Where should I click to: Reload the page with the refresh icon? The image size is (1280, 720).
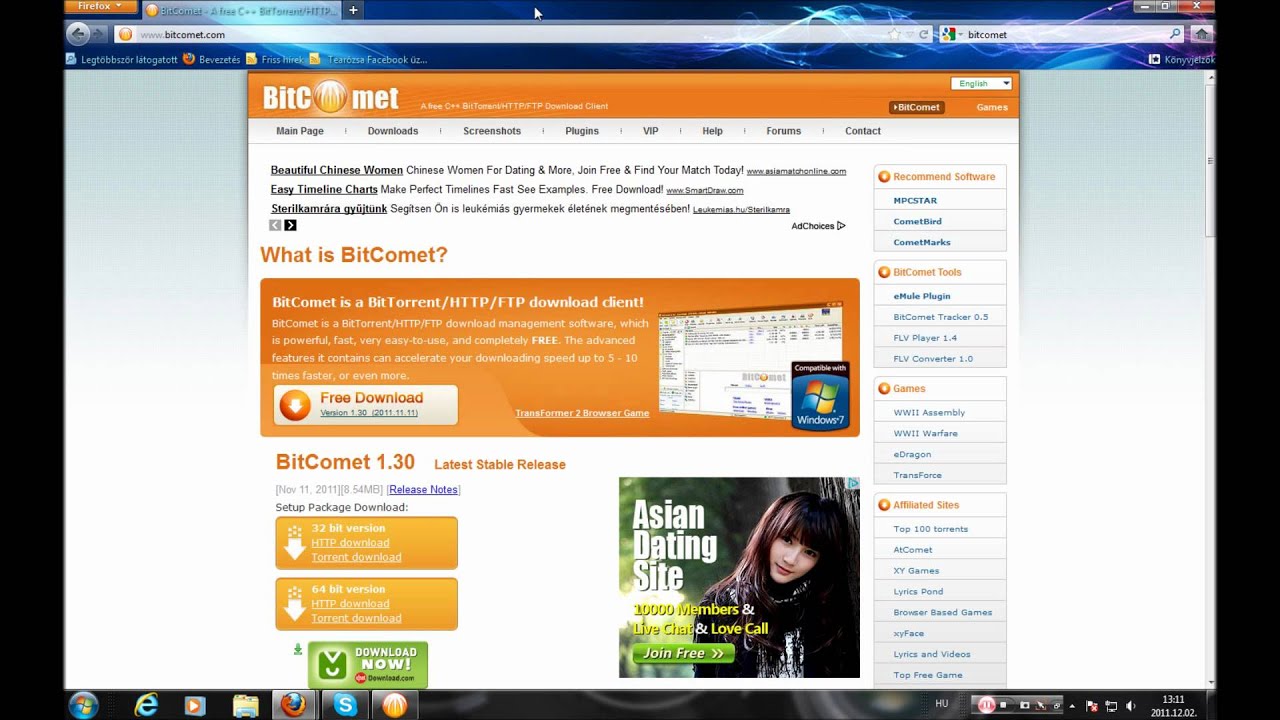point(923,34)
